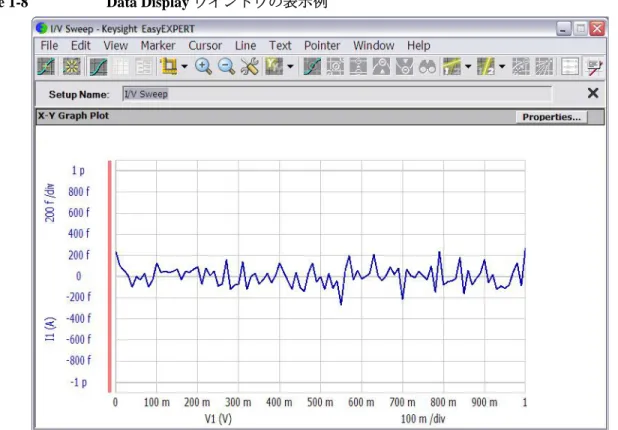This screenshot has width=618, height=430.
Task: Click the first graph curve toolbar icon
Action: [46, 66]
